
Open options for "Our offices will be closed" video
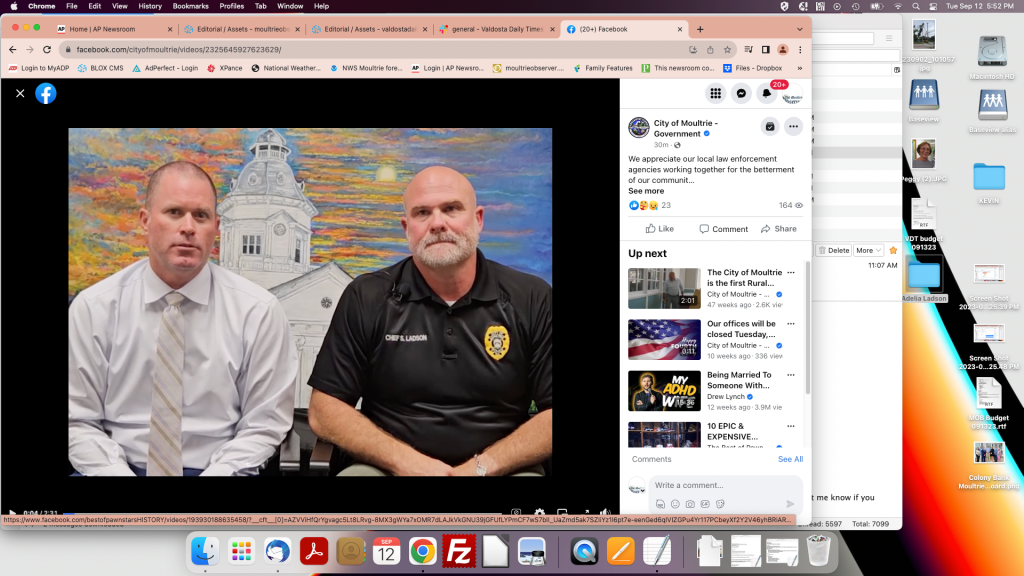791,323
